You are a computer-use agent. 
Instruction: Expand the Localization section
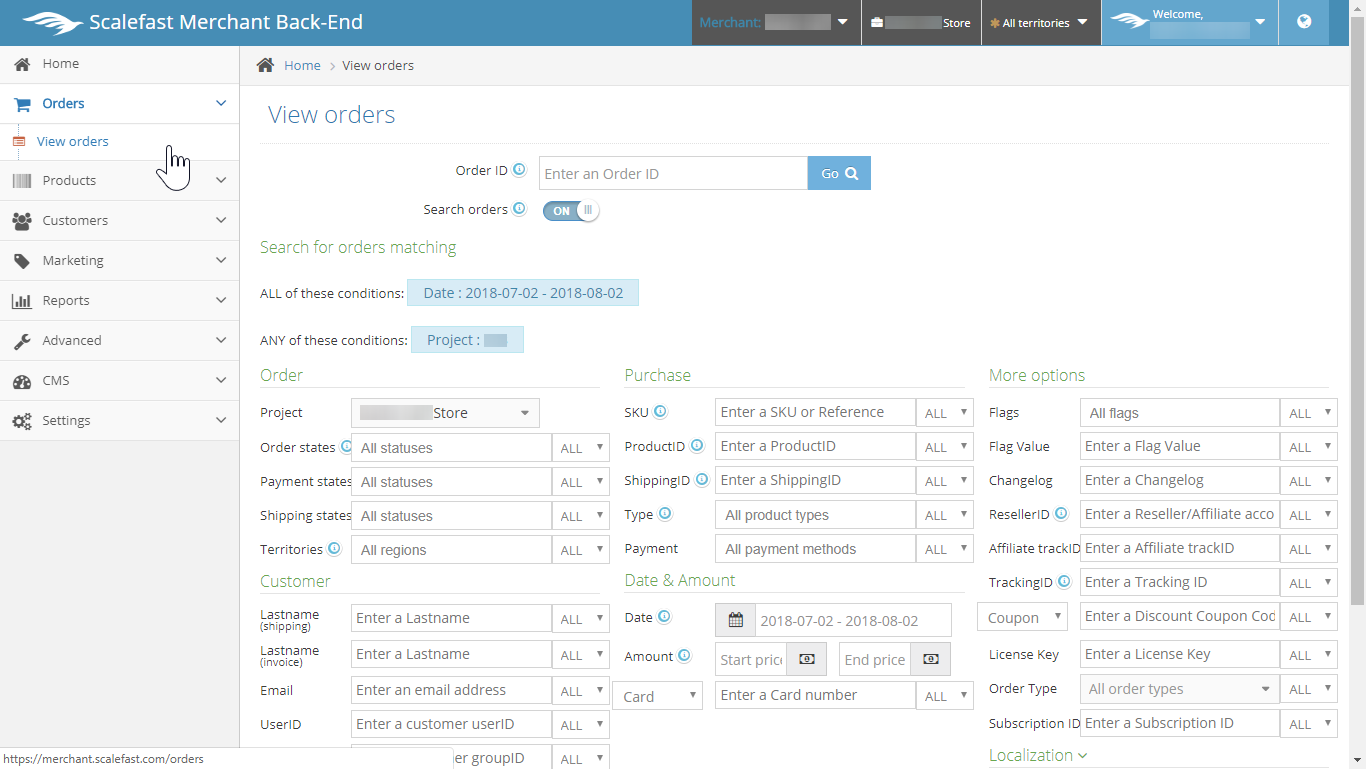pyautogui.click(x=1037, y=755)
